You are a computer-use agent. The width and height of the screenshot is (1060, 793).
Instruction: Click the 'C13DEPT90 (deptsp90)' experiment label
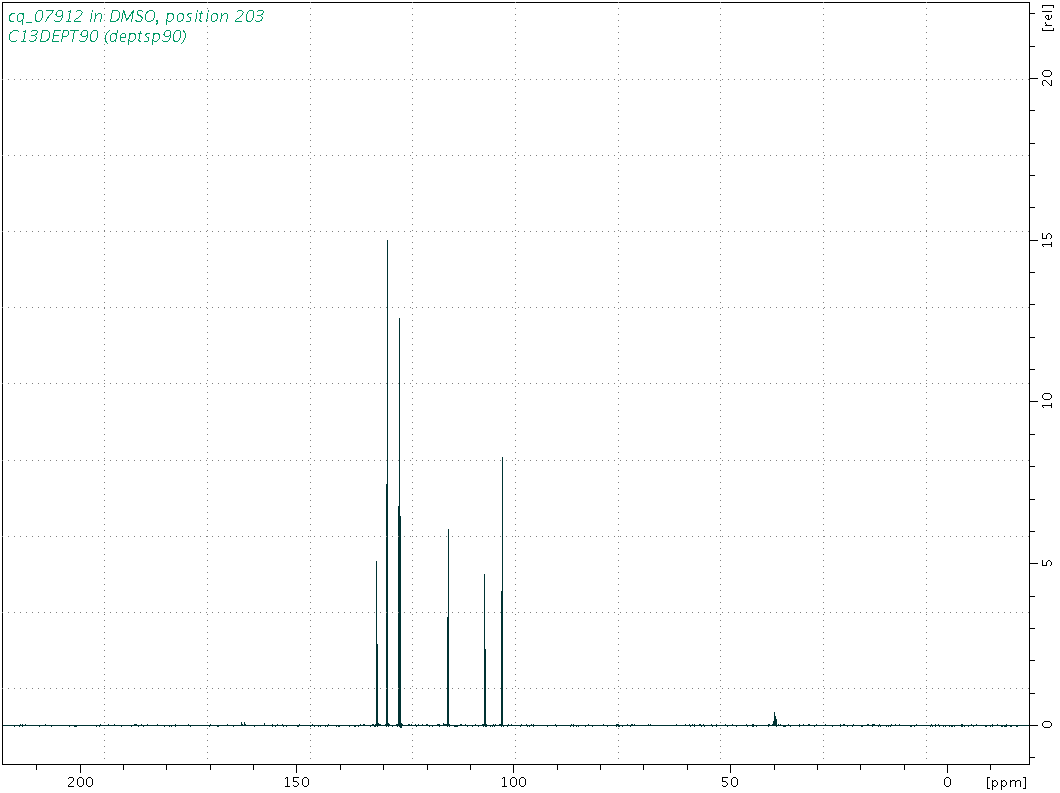click(97, 37)
